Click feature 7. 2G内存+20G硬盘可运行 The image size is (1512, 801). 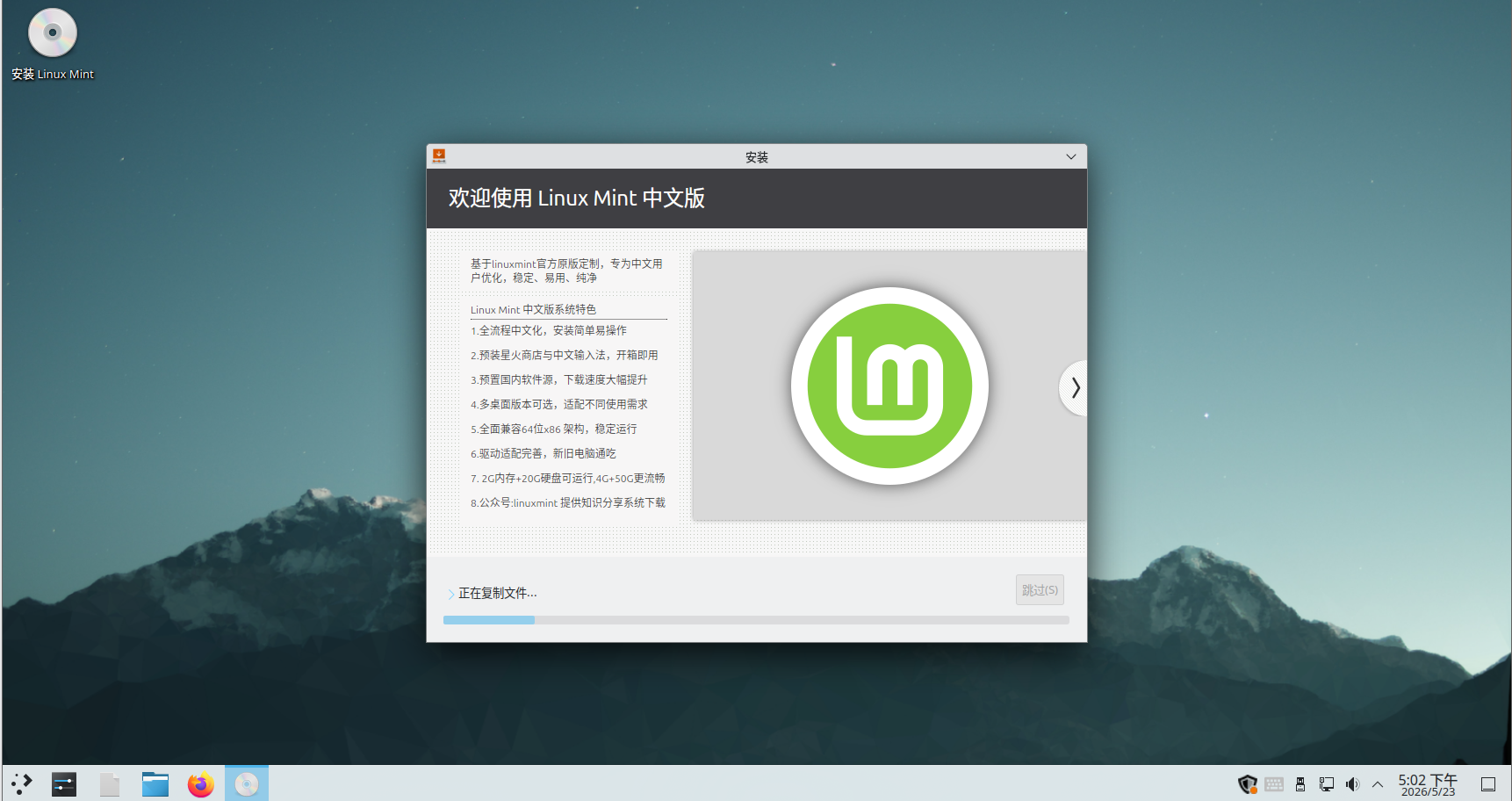(x=568, y=478)
